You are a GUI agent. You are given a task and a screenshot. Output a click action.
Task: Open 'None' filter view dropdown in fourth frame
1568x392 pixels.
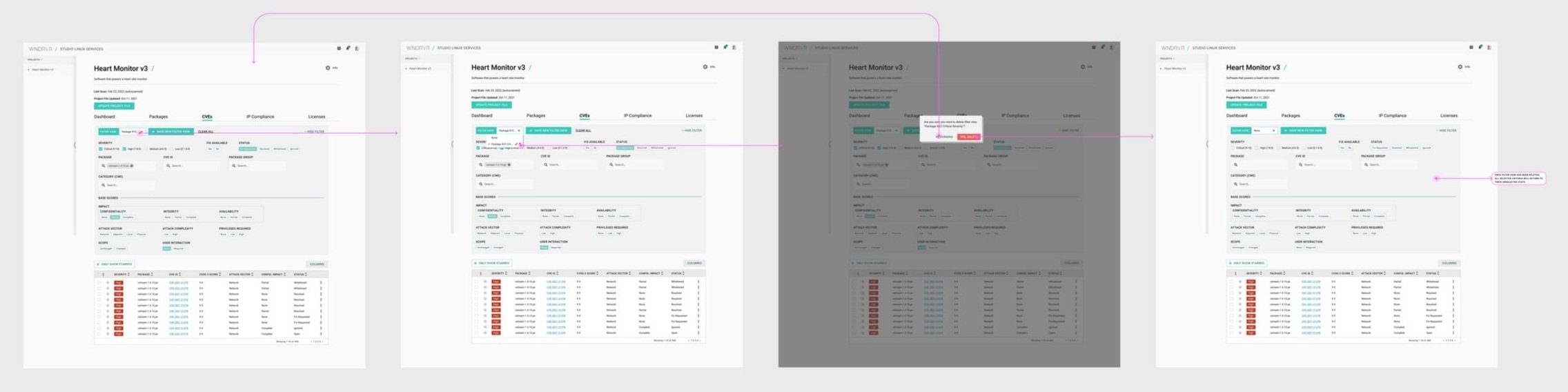(x=1264, y=130)
